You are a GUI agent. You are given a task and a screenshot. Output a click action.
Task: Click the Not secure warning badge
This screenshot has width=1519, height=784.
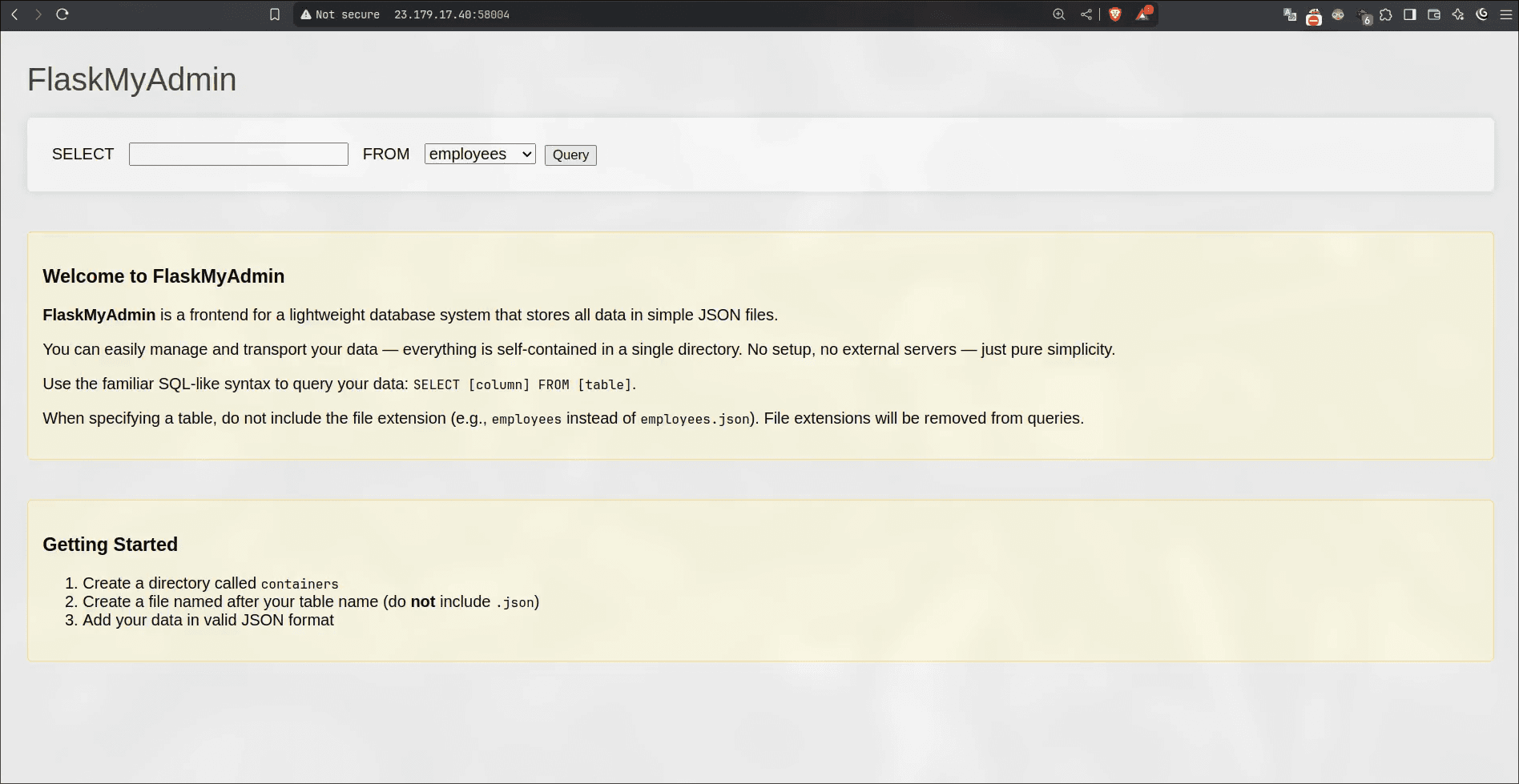[x=340, y=14]
